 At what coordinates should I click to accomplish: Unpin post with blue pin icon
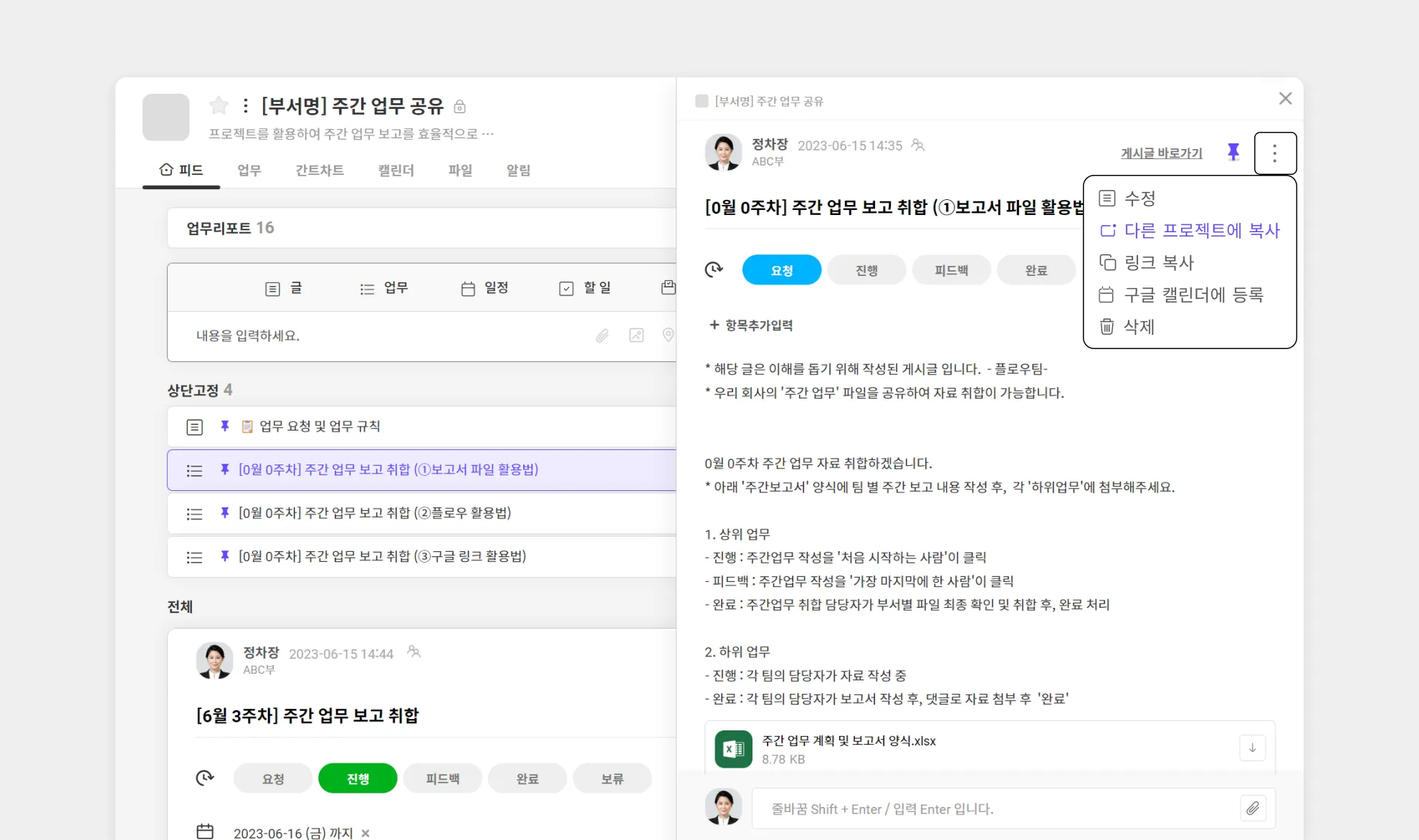coord(1233,152)
